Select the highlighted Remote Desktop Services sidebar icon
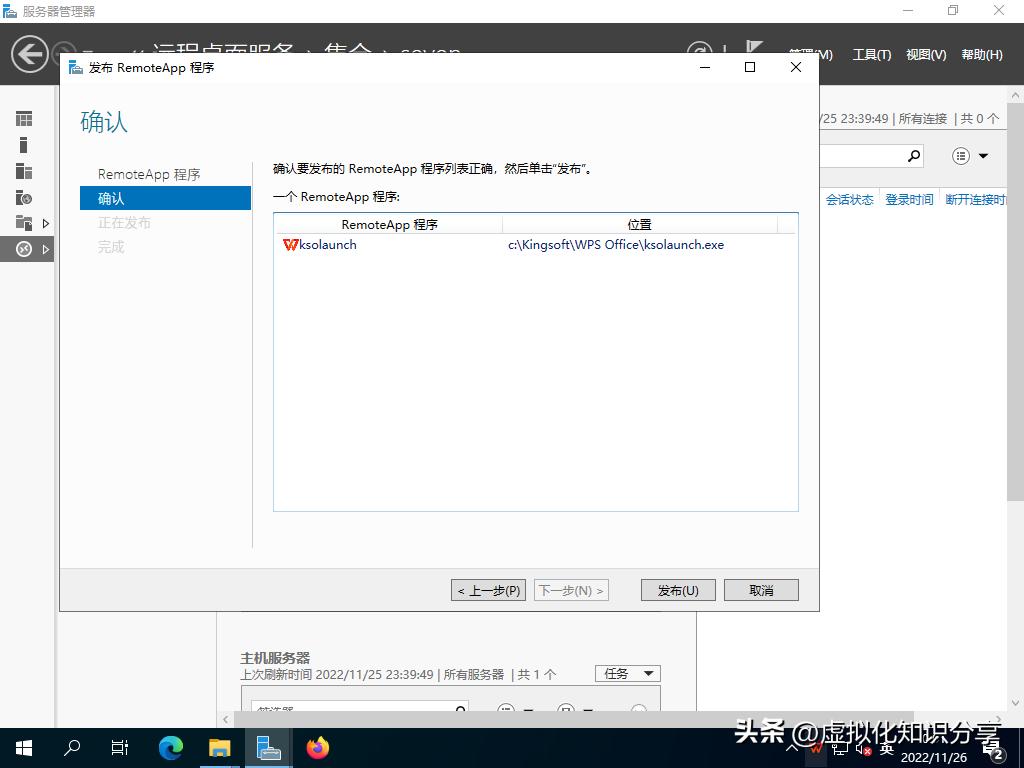1024x768 pixels. [x=23, y=249]
